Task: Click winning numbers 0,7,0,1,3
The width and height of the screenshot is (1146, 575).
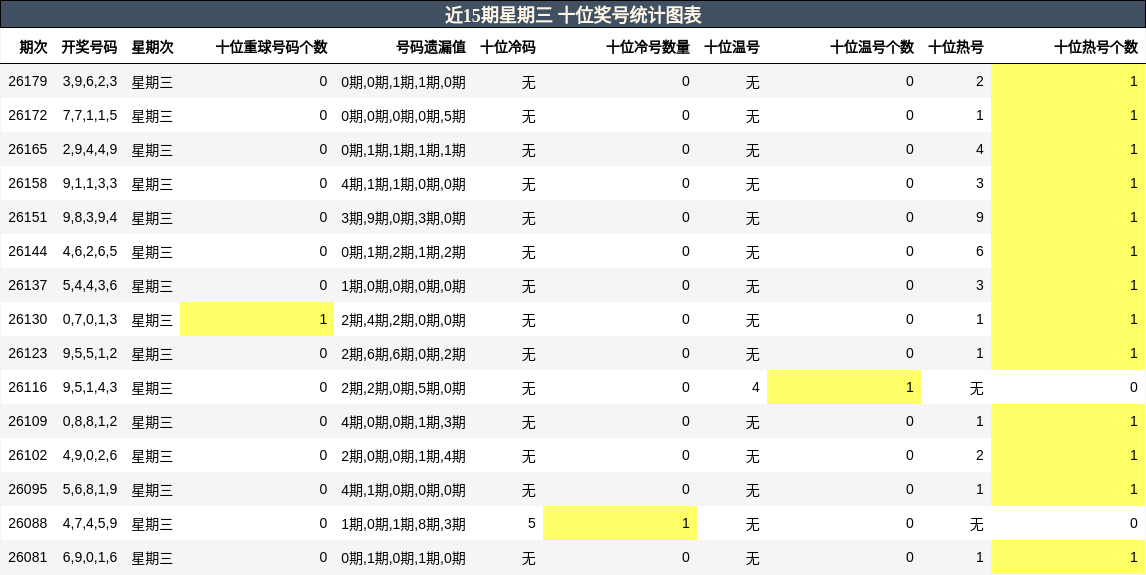Action: pos(90,319)
